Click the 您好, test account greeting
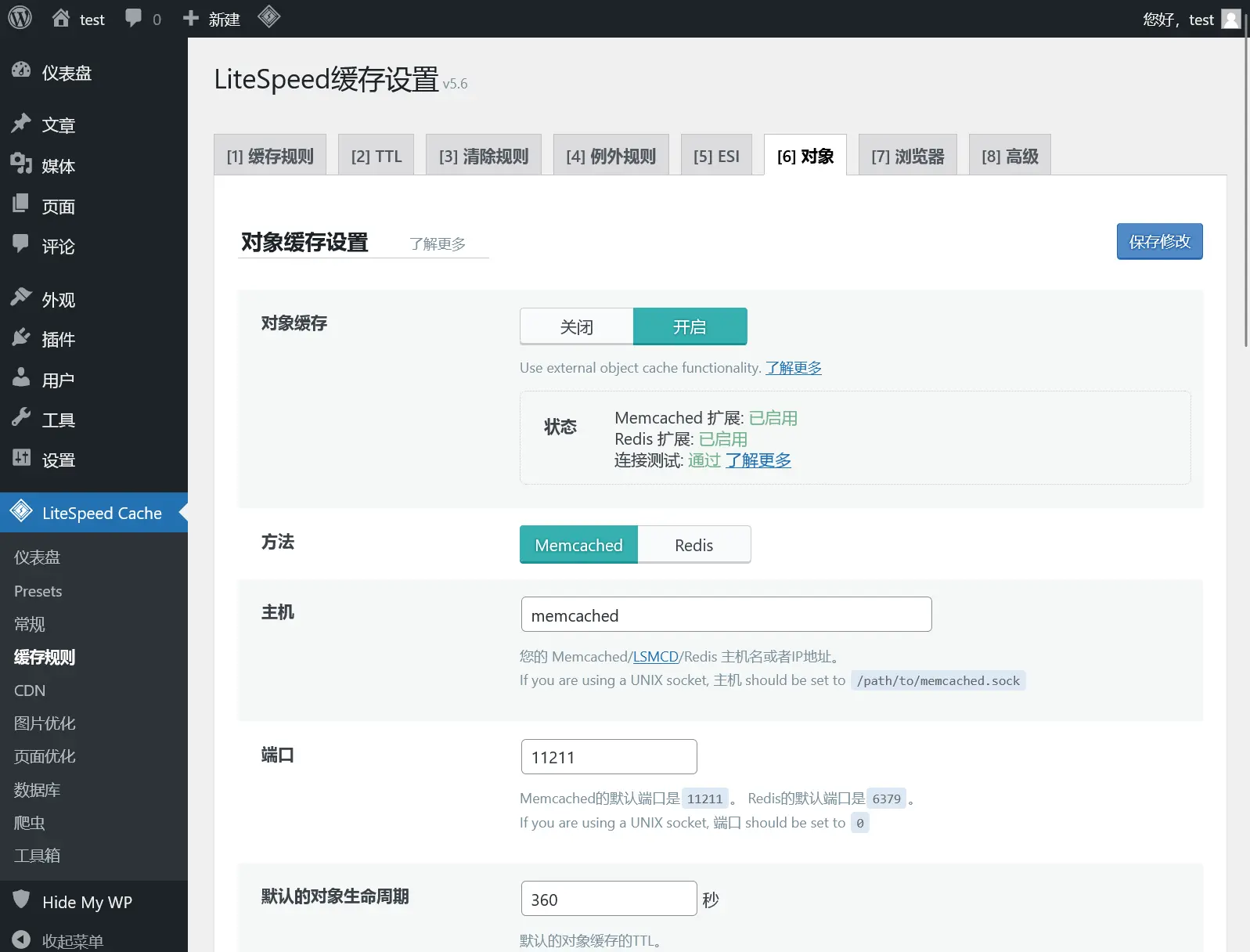This screenshot has height=952, width=1250. coord(1178,20)
